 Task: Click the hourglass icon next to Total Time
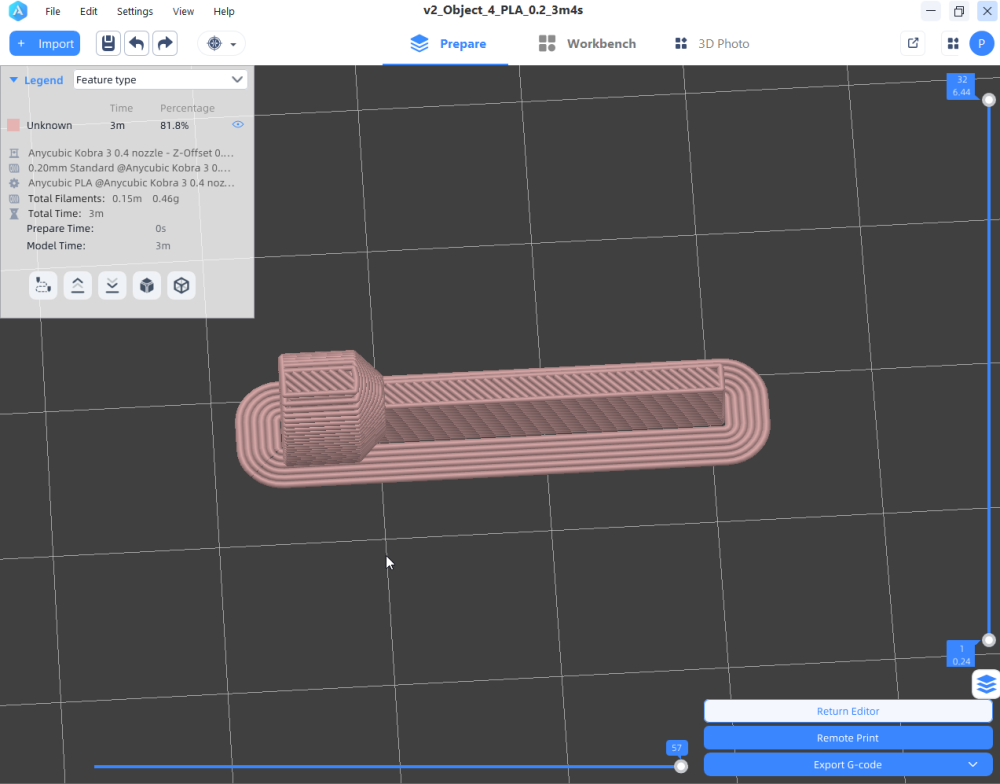(14, 214)
